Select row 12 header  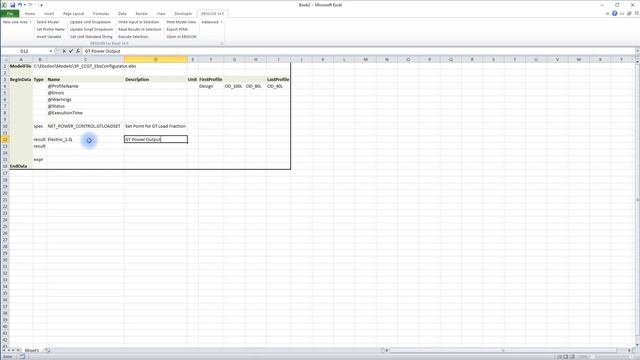click(4, 139)
